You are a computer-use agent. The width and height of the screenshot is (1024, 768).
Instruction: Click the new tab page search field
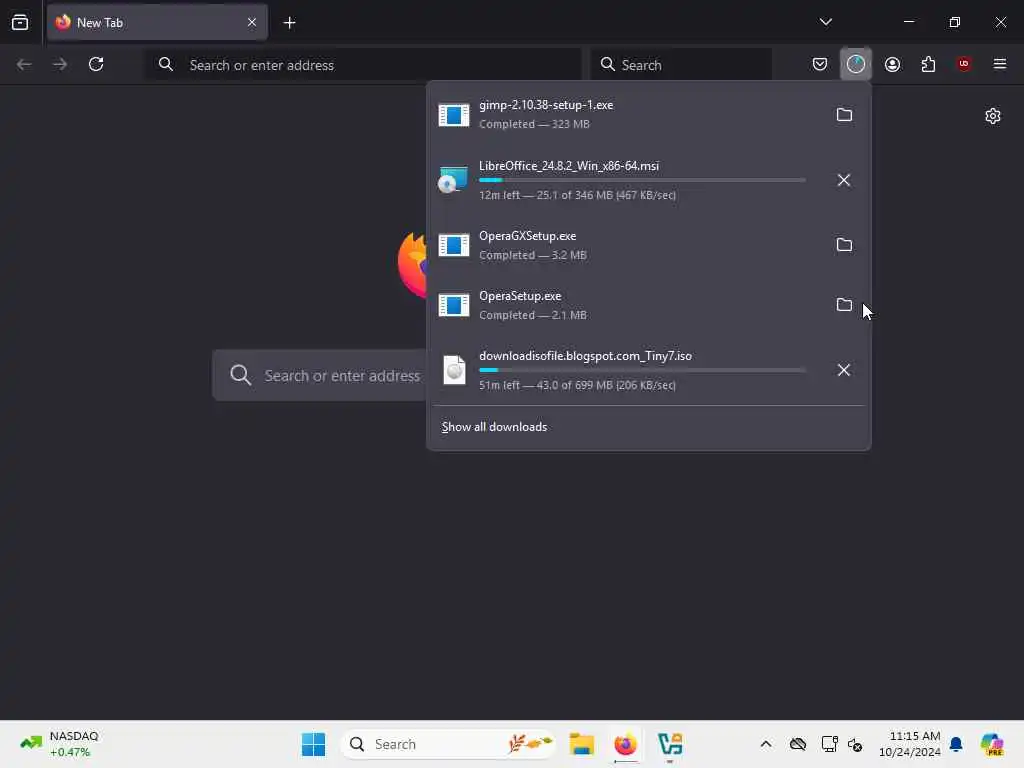tap(320, 376)
